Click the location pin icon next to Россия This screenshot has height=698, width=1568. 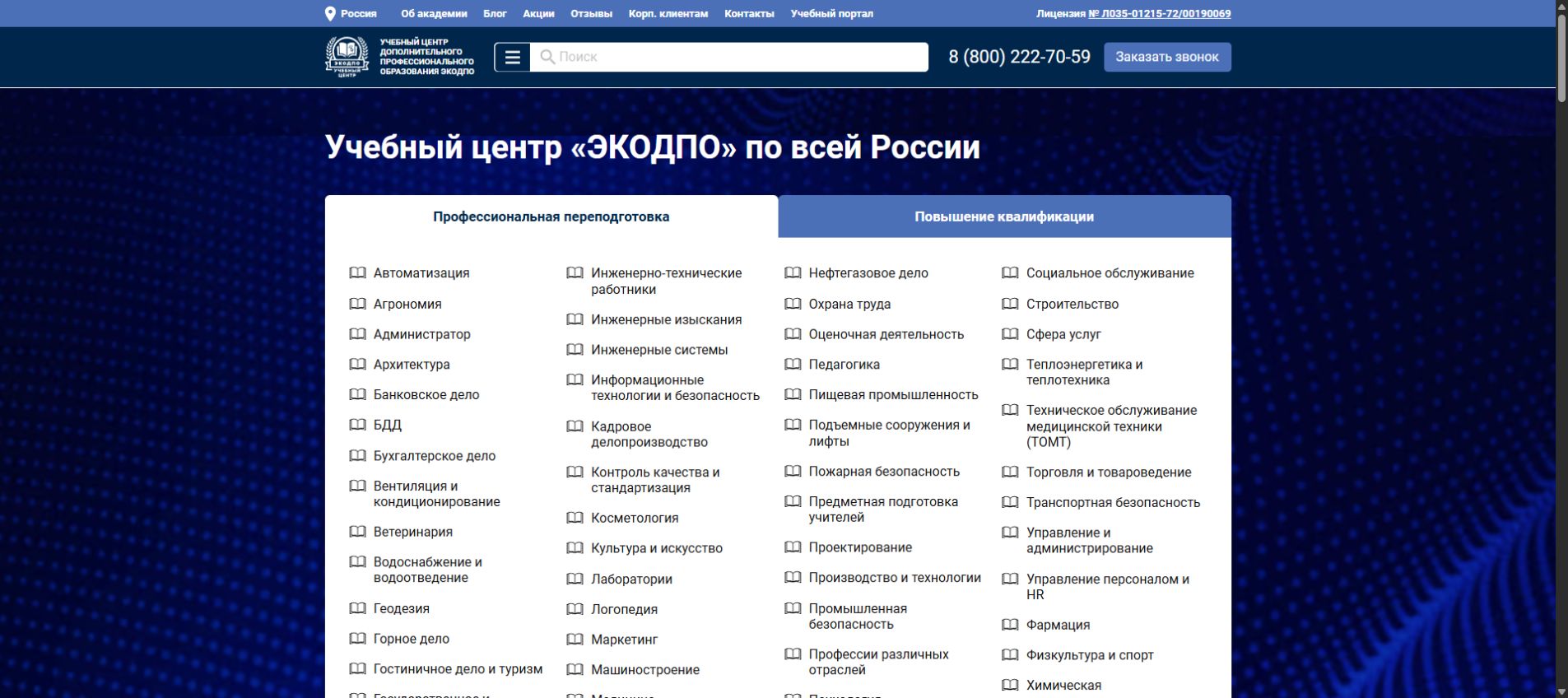(330, 14)
